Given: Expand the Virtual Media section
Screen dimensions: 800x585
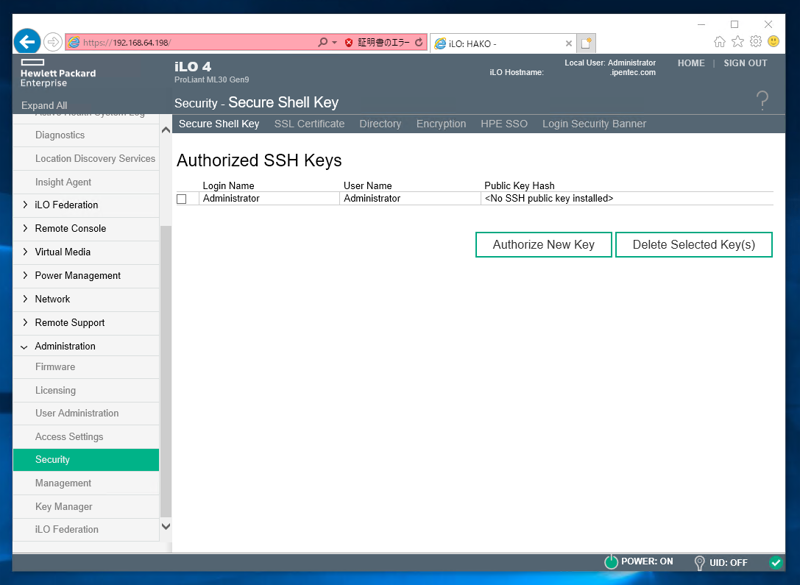Looking at the screenshot, I should (x=24, y=251).
